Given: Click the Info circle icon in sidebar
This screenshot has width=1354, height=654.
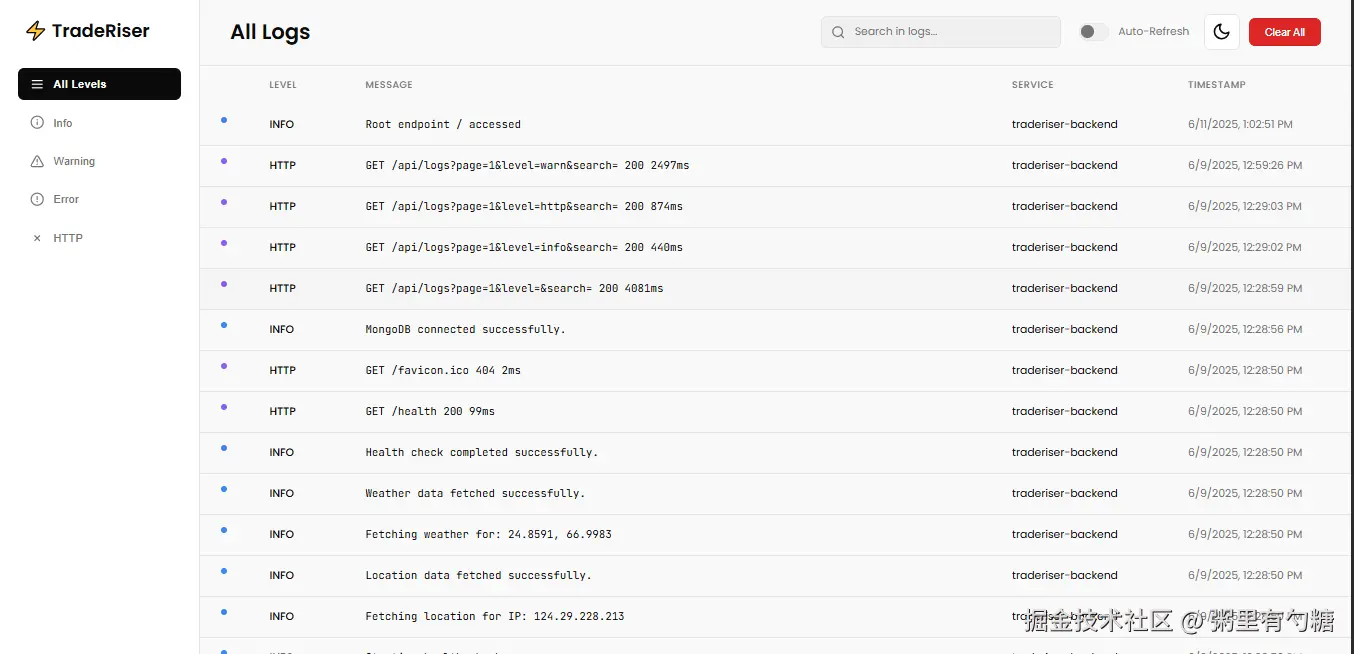Looking at the screenshot, I should point(37,123).
